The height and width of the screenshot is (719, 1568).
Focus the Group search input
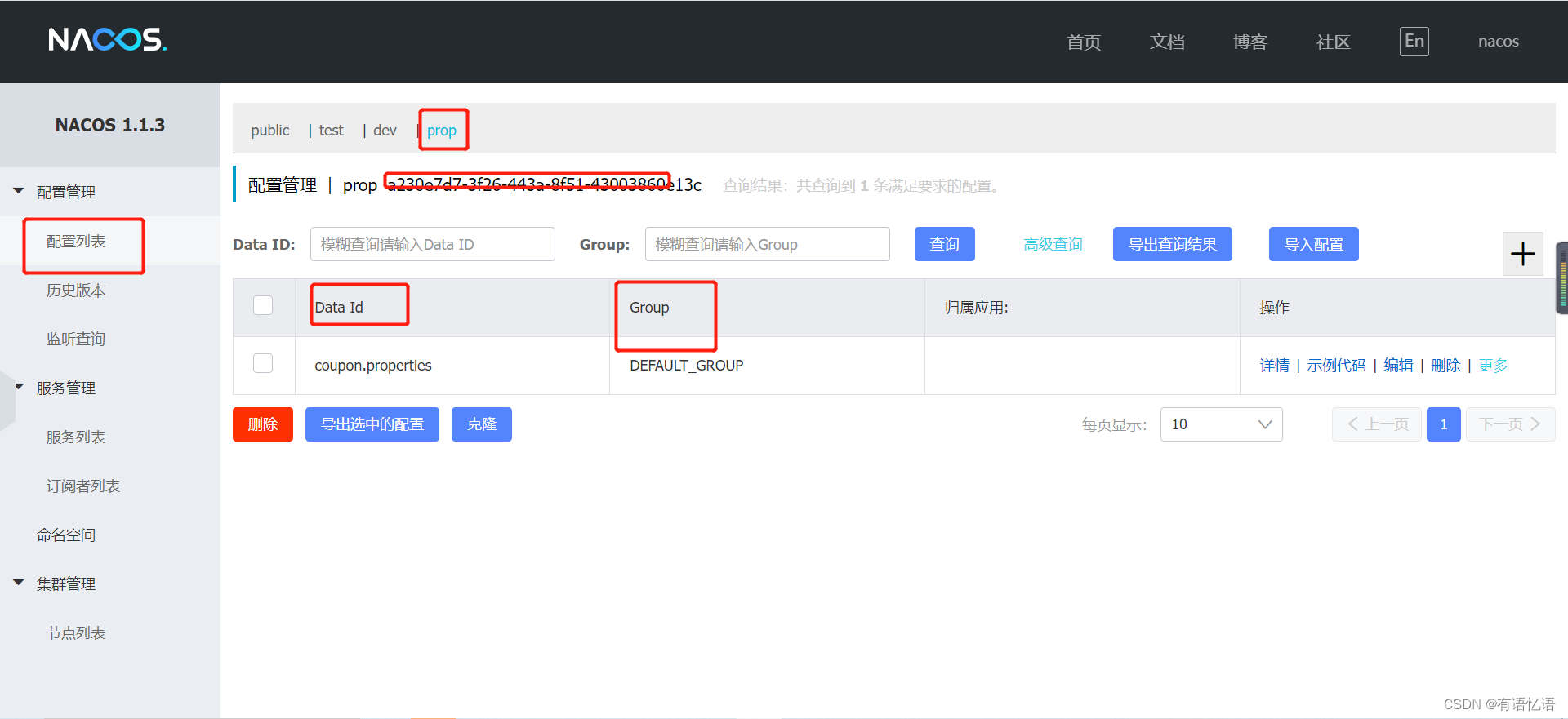click(768, 244)
